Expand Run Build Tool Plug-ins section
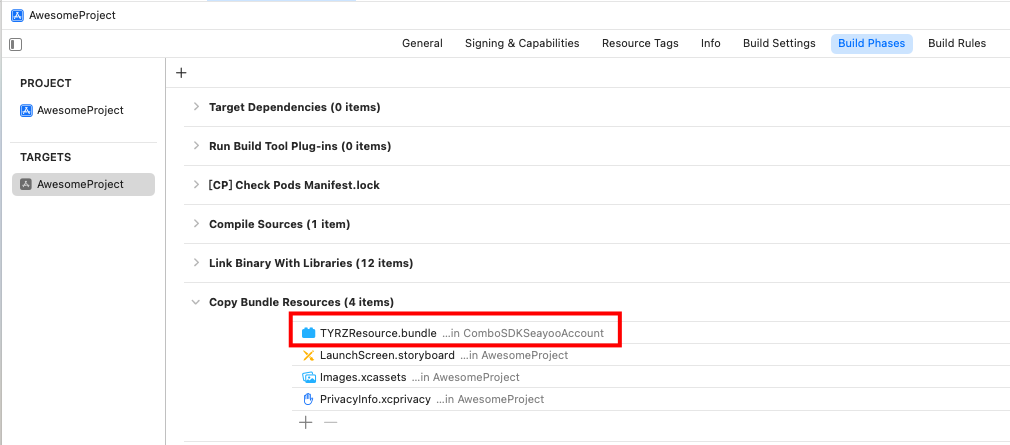This screenshot has height=445, width=1010. point(196,146)
